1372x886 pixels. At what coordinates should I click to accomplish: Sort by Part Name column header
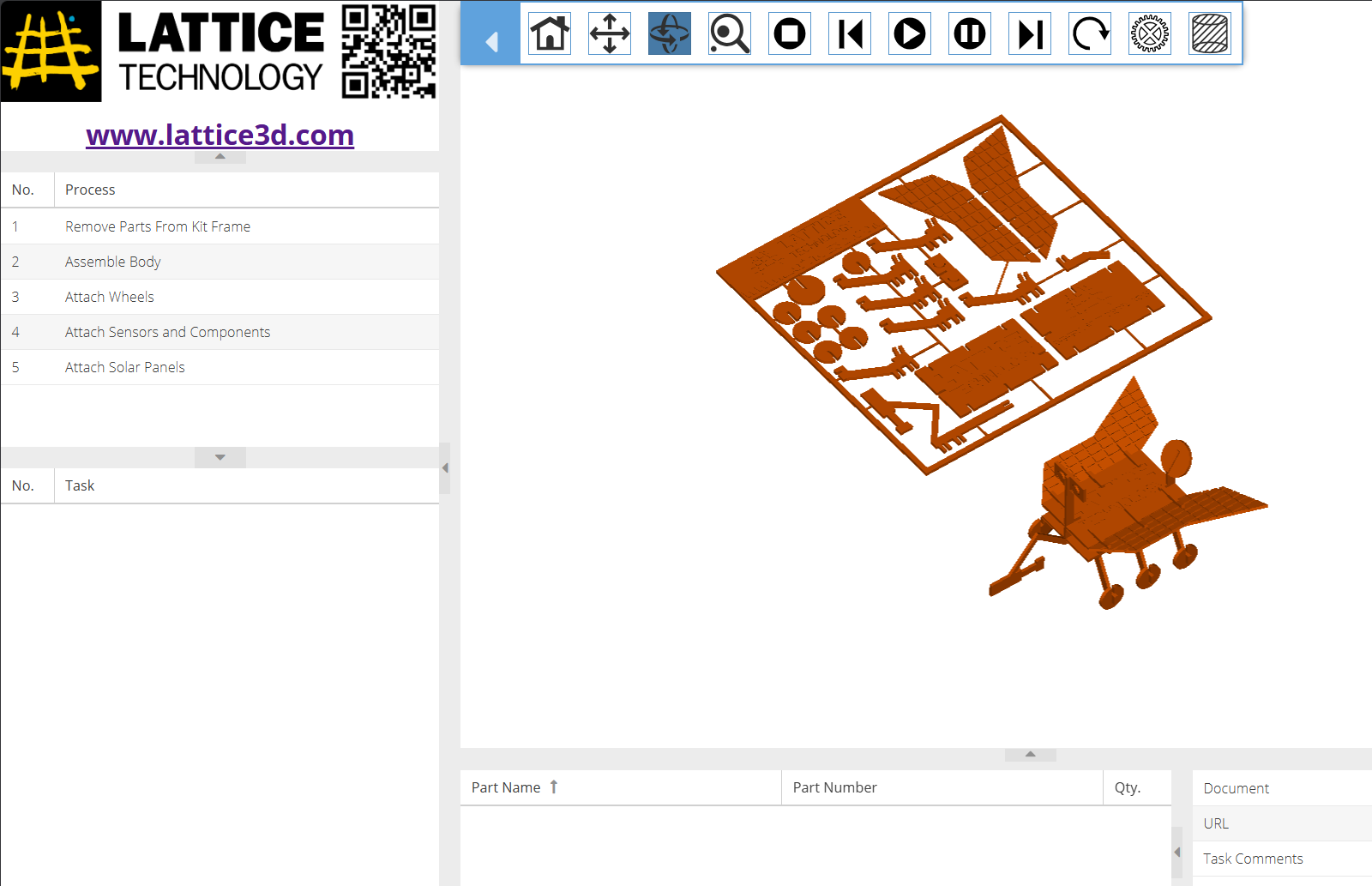pyautogui.click(x=506, y=787)
